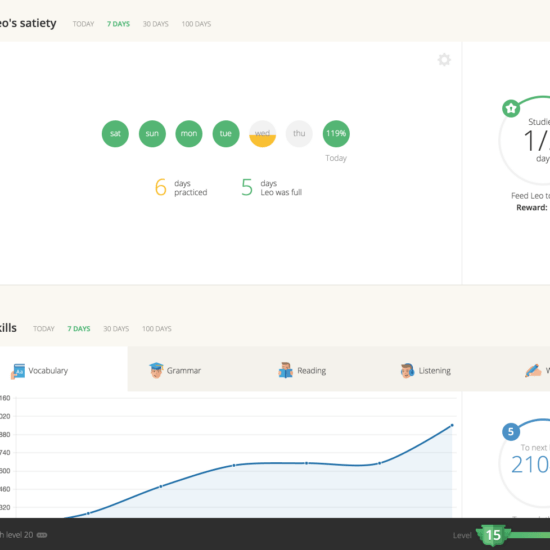
Task: Show skills for 7 DAYS
Action: [79, 329]
